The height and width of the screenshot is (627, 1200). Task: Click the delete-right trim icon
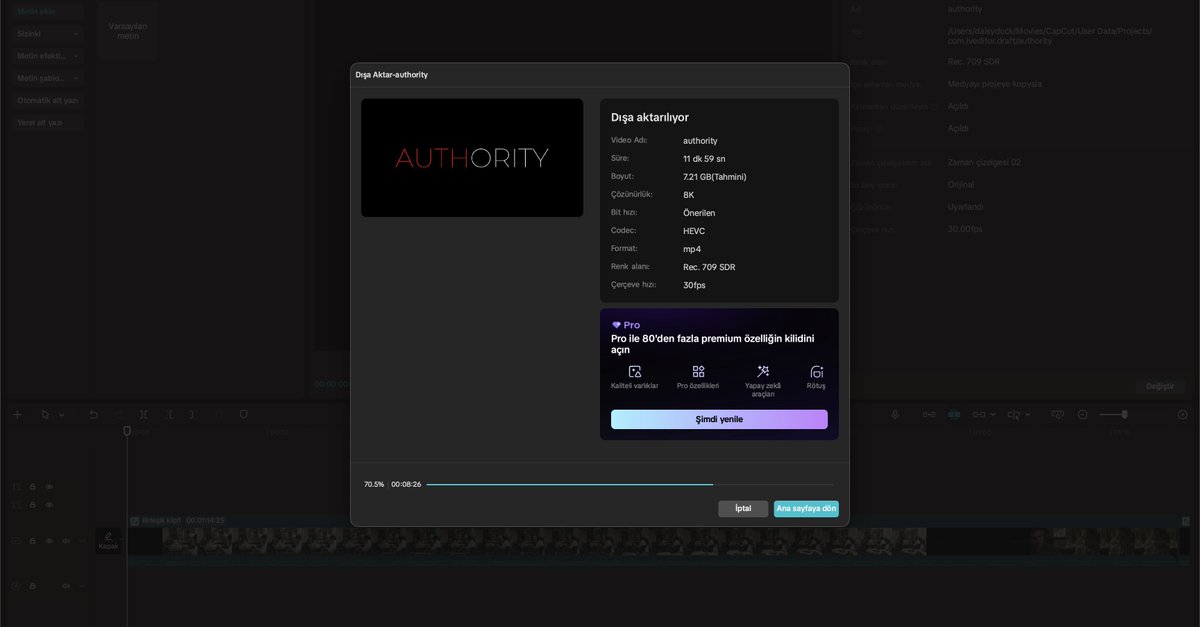(x=192, y=414)
